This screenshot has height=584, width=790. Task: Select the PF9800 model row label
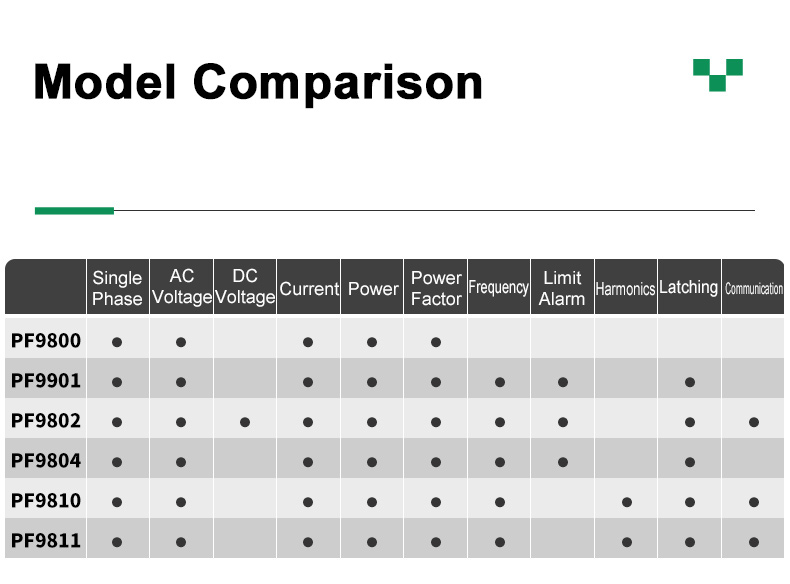pos(46,341)
